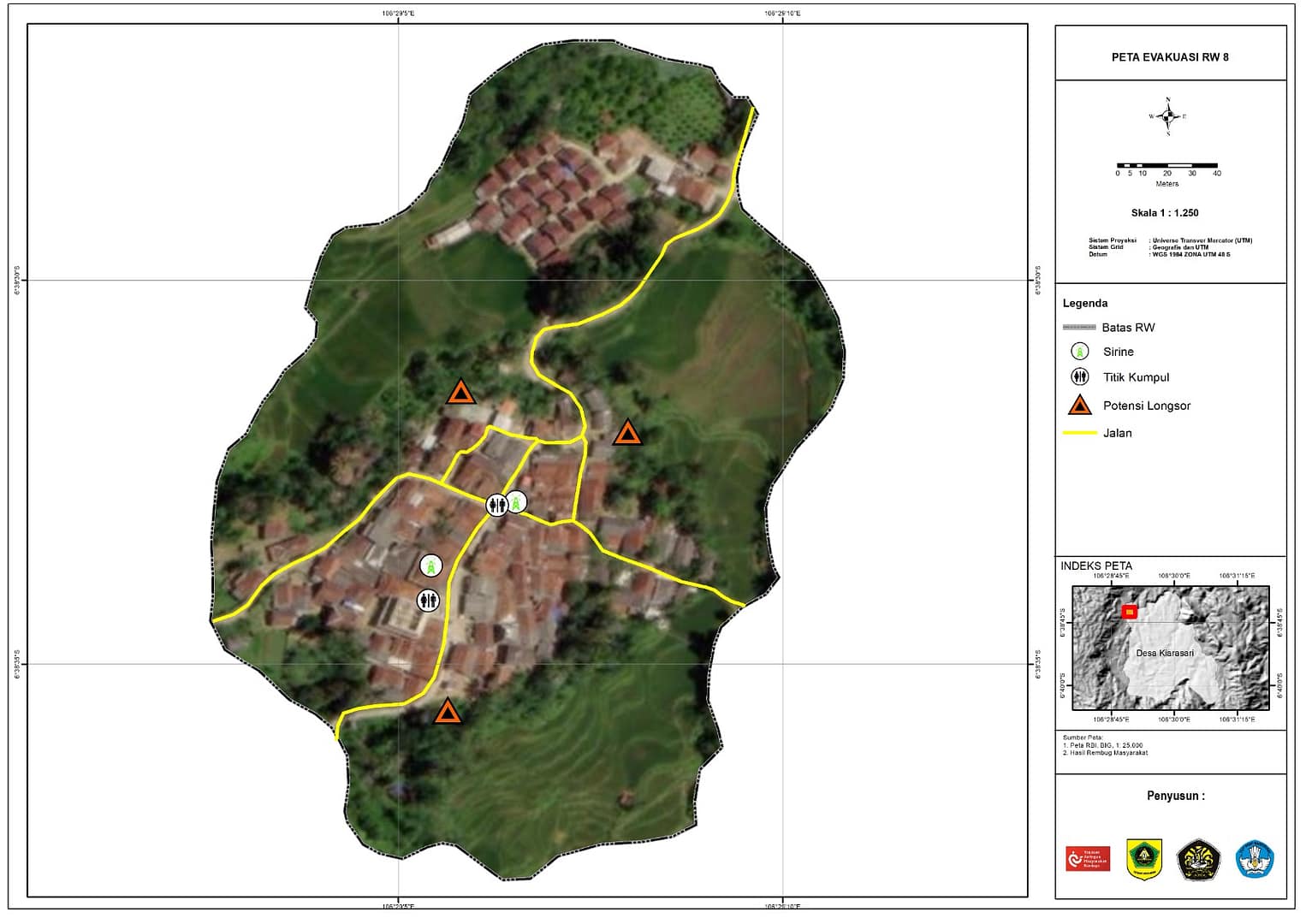Select the Titik Kumpul legend symbol
Screen dimensions: 1306x924
tap(1080, 376)
